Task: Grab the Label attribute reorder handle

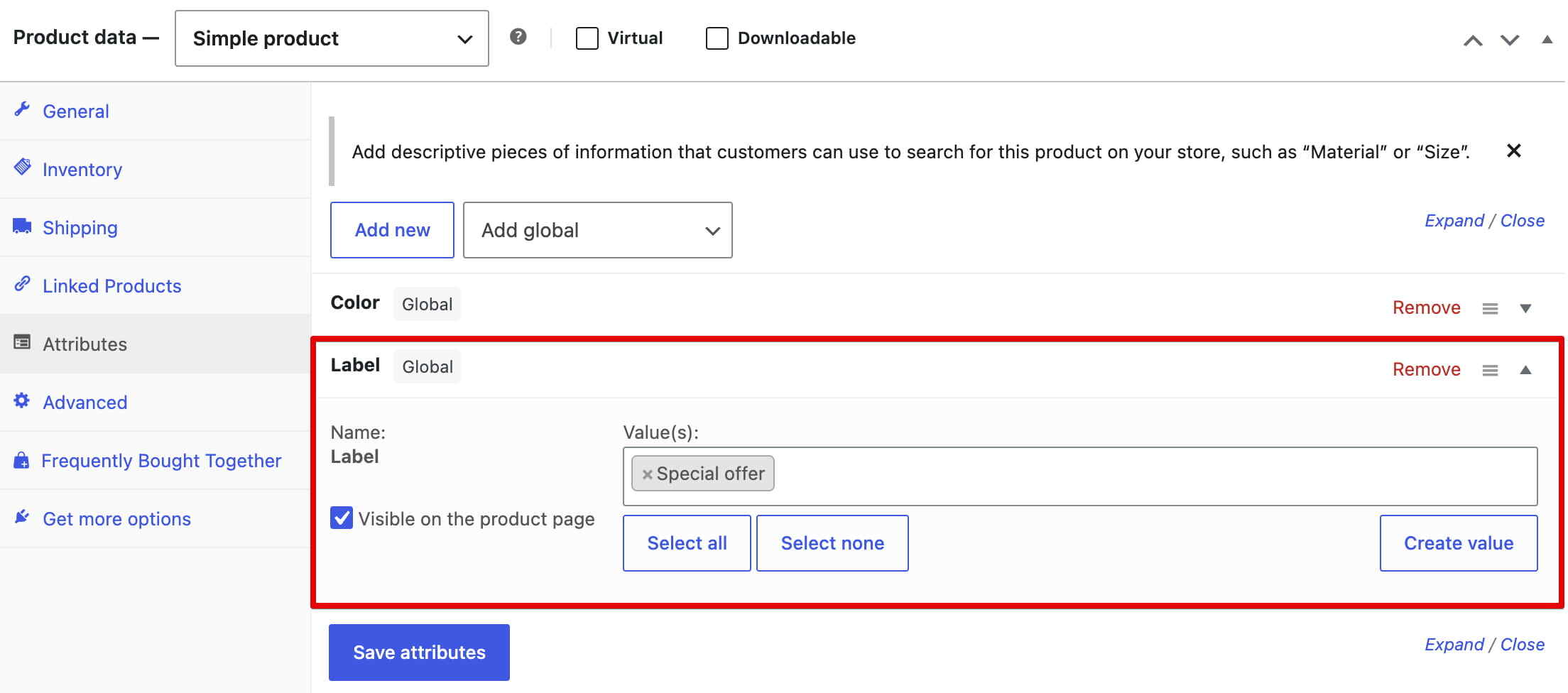Action: pos(1490,370)
